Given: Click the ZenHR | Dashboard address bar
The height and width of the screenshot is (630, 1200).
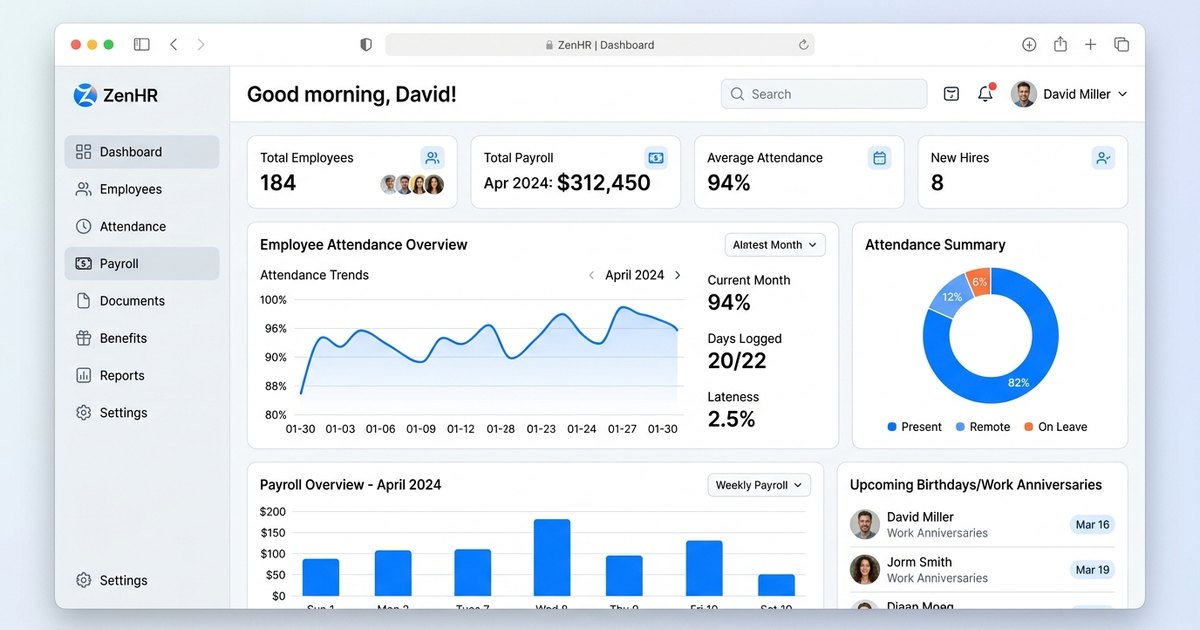Looking at the screenshot, I should 600,45.
